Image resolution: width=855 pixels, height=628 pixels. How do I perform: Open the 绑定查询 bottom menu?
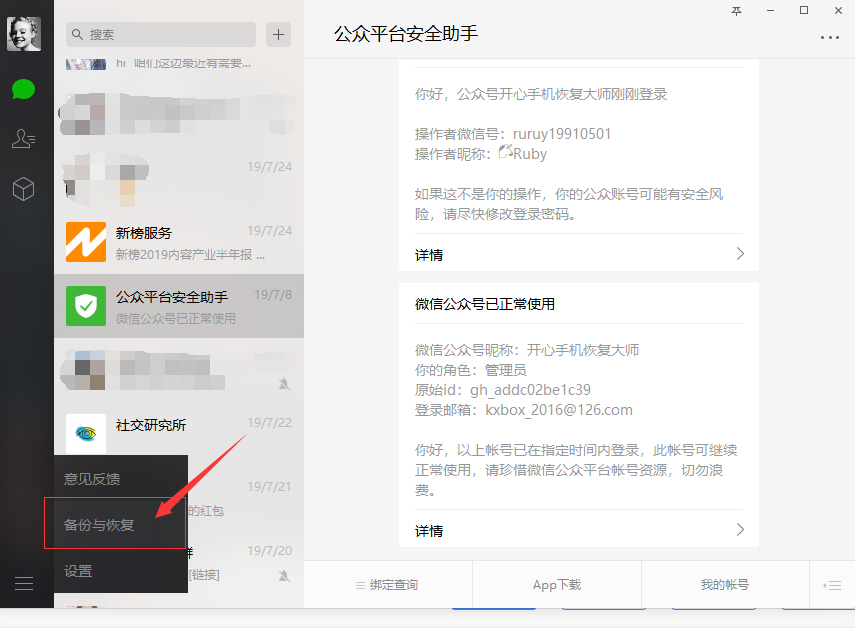point(387,585)
